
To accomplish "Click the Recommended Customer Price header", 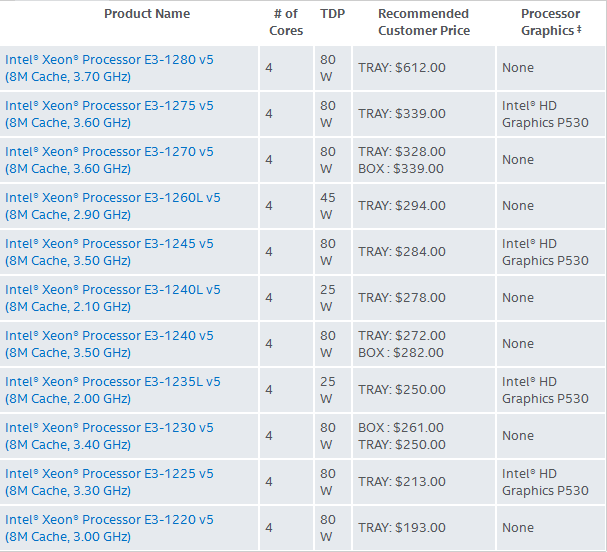I will 423,22.
